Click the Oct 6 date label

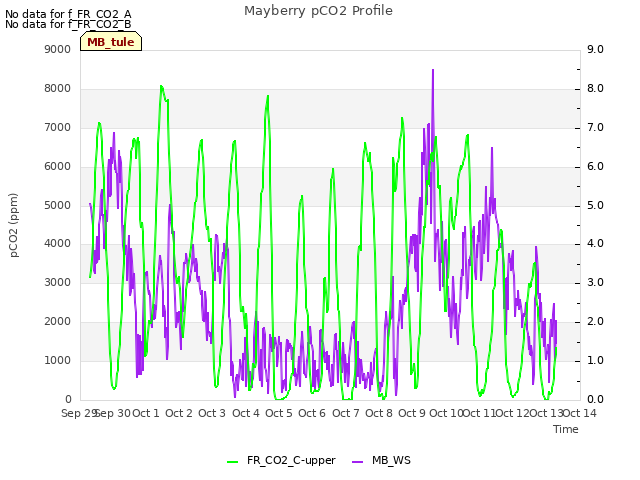[x=312, y=413]
